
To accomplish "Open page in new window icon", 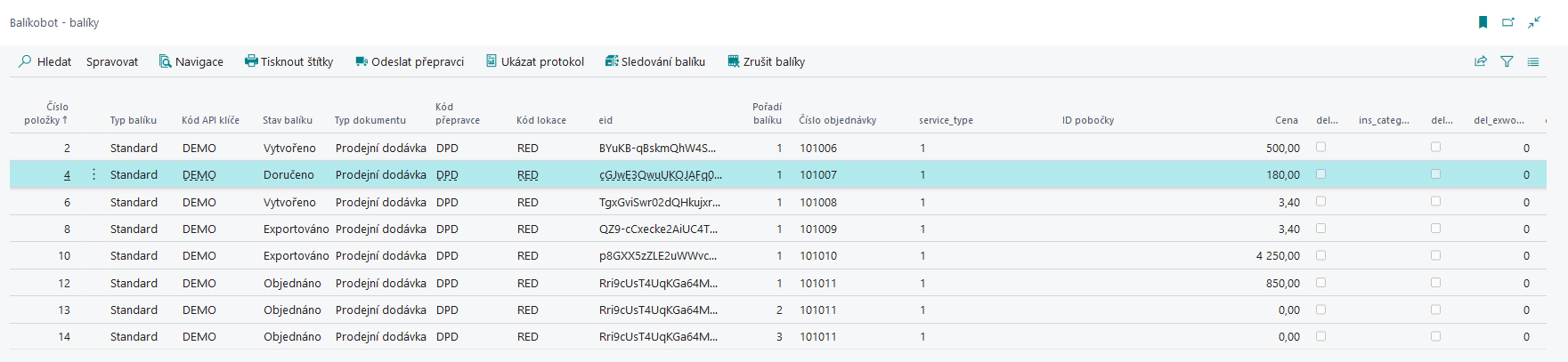I will tap(1508, 22).
